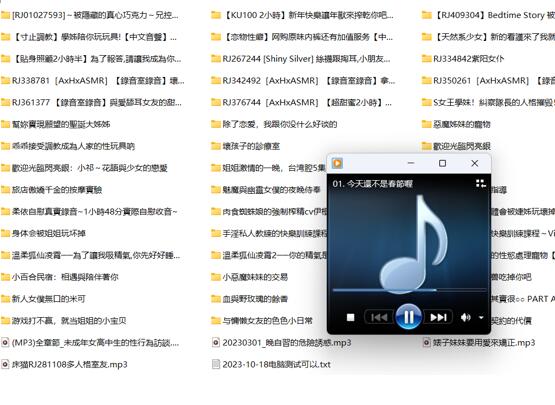Select the music note album art
555x405 pixels.
coord(414,244)
